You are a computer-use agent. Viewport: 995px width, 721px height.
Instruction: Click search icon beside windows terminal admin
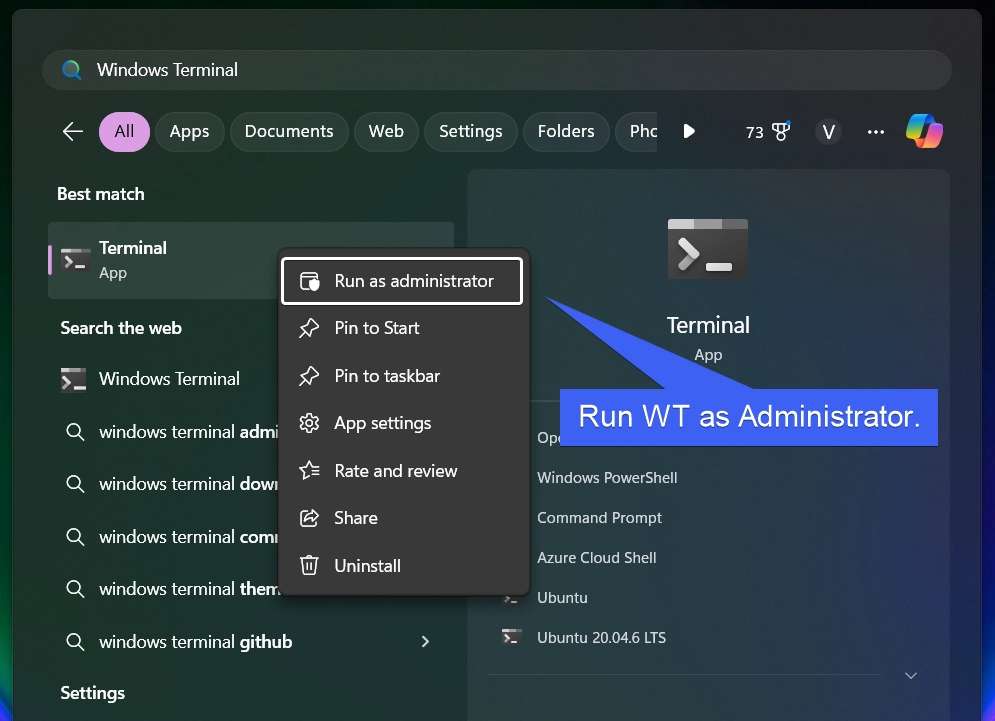click(75, 432)
